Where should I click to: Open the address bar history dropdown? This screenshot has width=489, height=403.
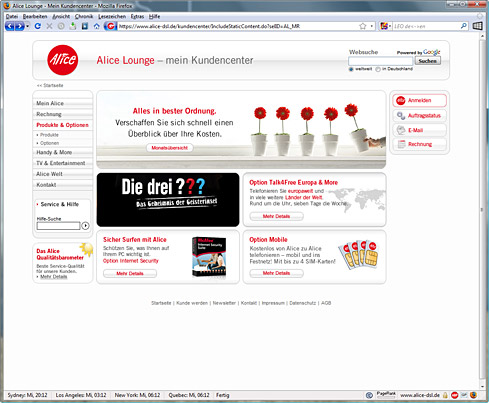point(372,26)
